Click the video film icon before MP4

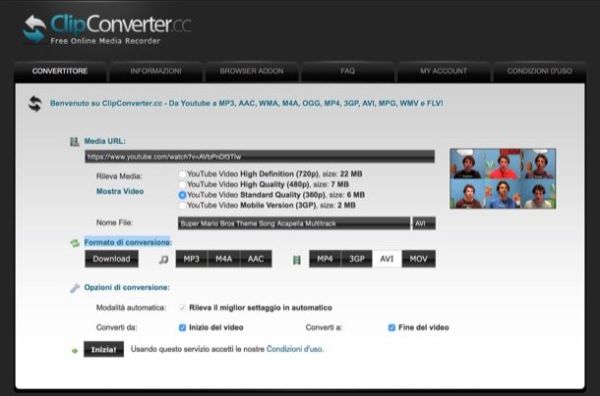(x=297, y=260)
